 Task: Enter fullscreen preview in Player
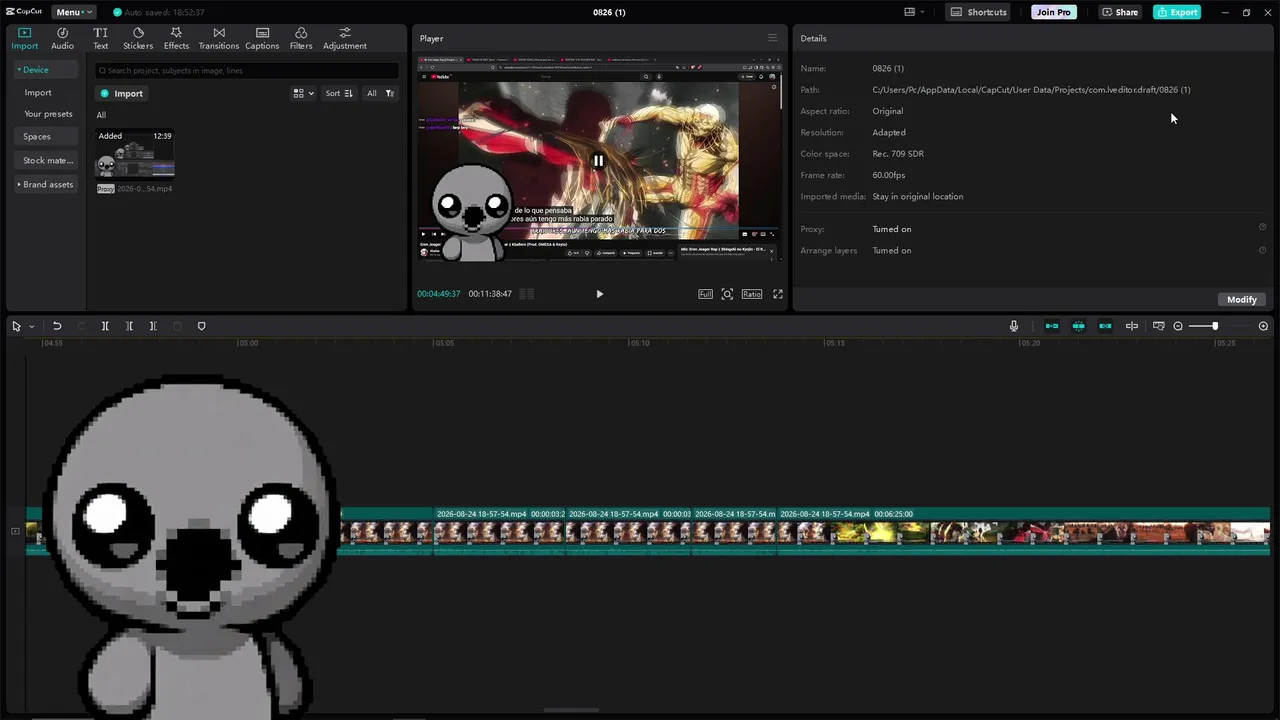[777, 294]
